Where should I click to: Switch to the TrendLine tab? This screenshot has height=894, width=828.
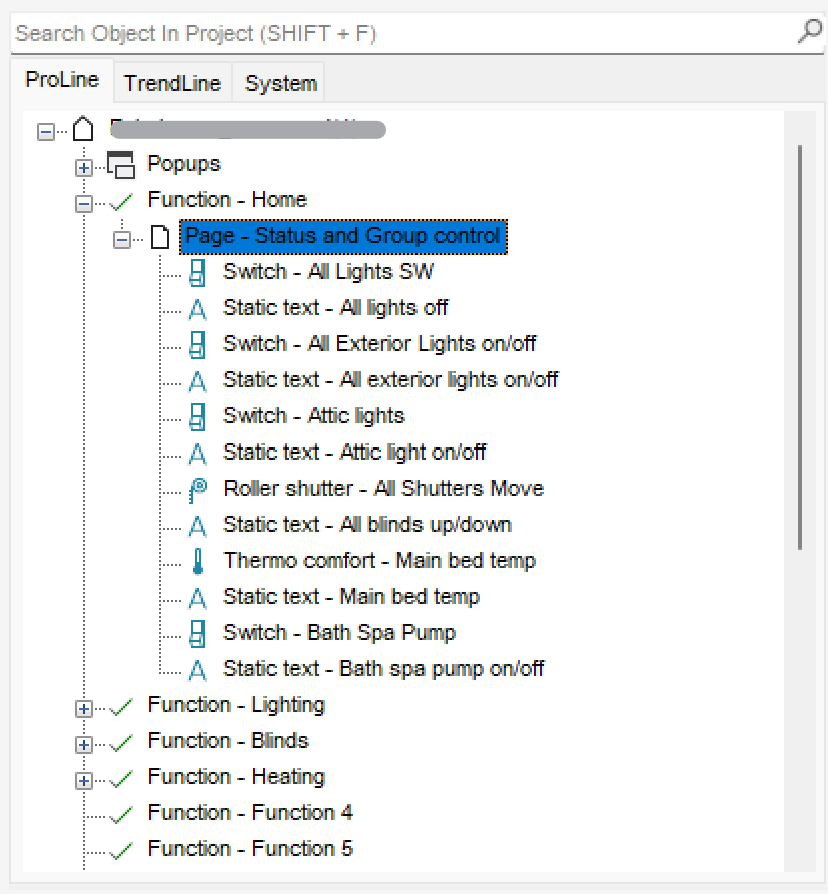click(172, 83)
